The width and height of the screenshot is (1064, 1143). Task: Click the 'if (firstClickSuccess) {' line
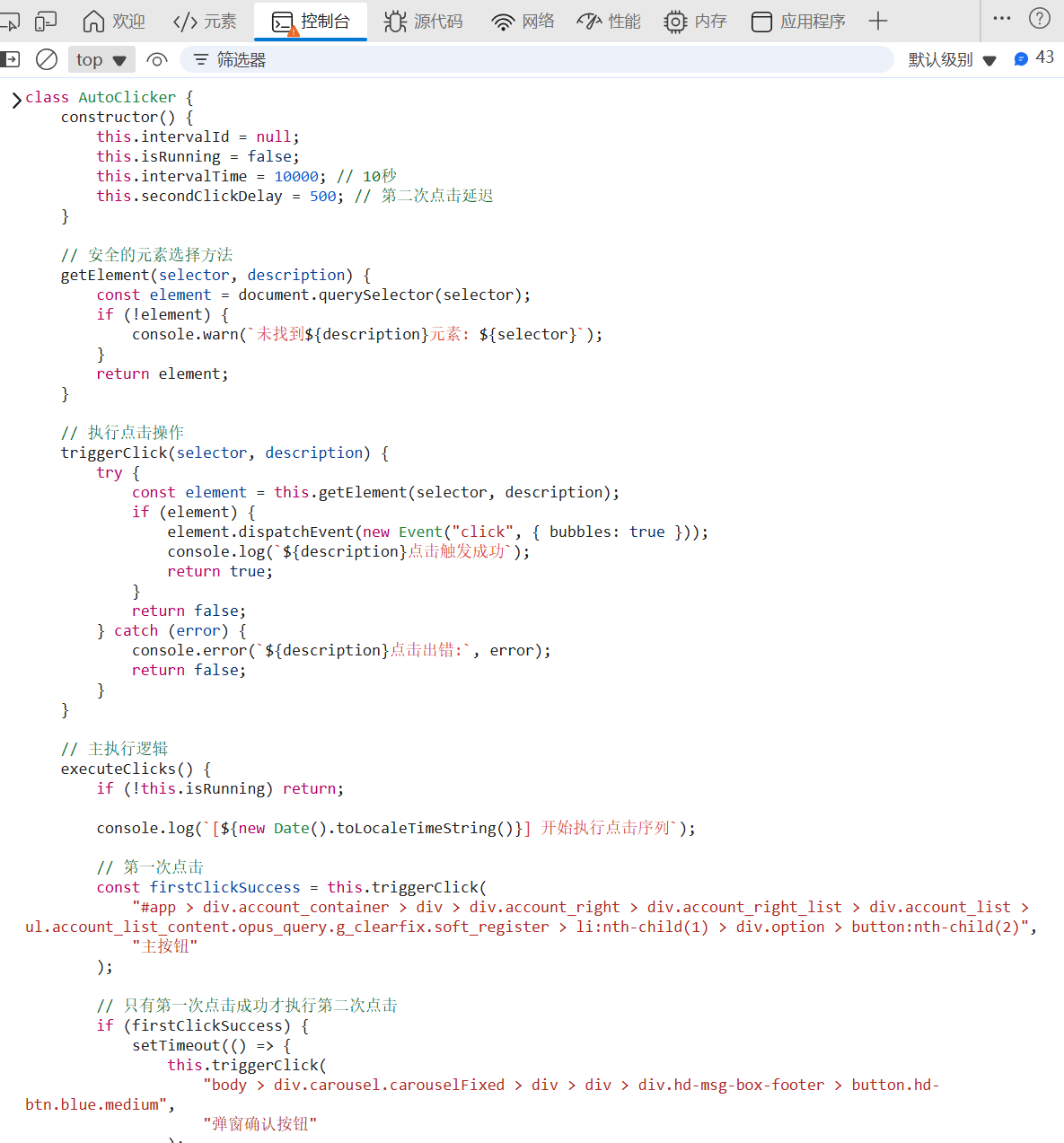click(203, 1025)
